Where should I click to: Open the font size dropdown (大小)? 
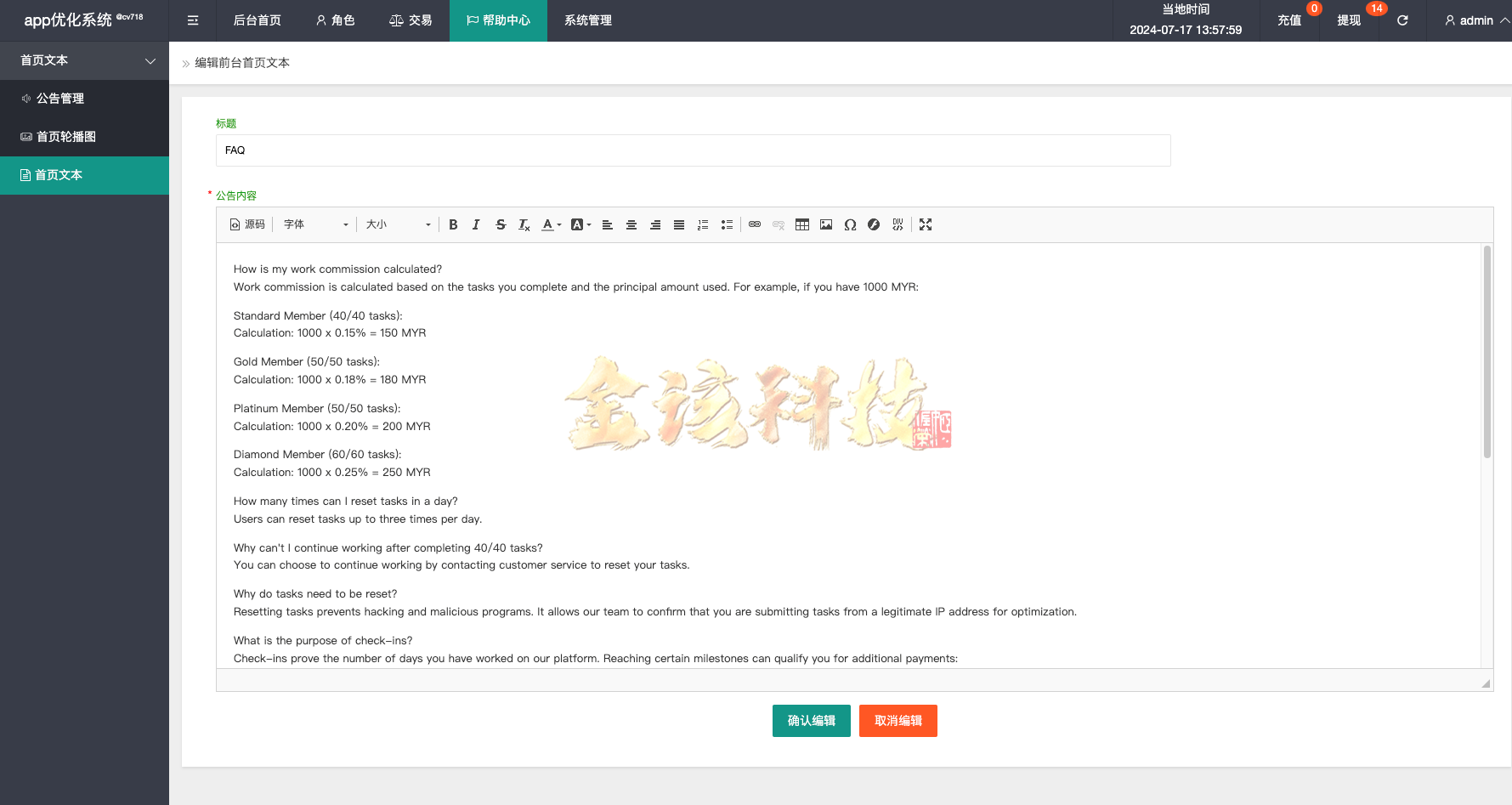[x=395, y=224]
